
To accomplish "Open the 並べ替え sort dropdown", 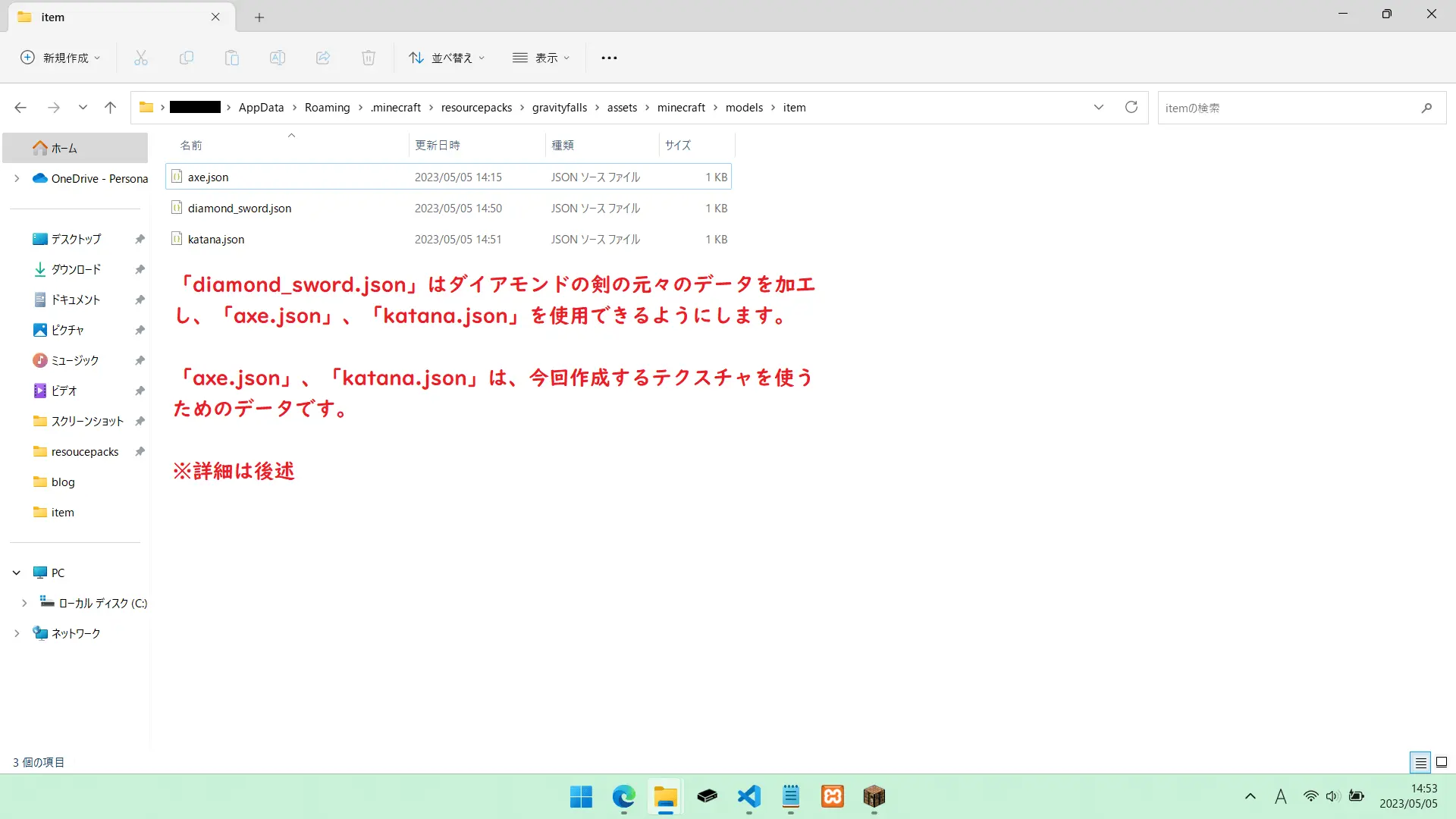I will click(447, 58).
